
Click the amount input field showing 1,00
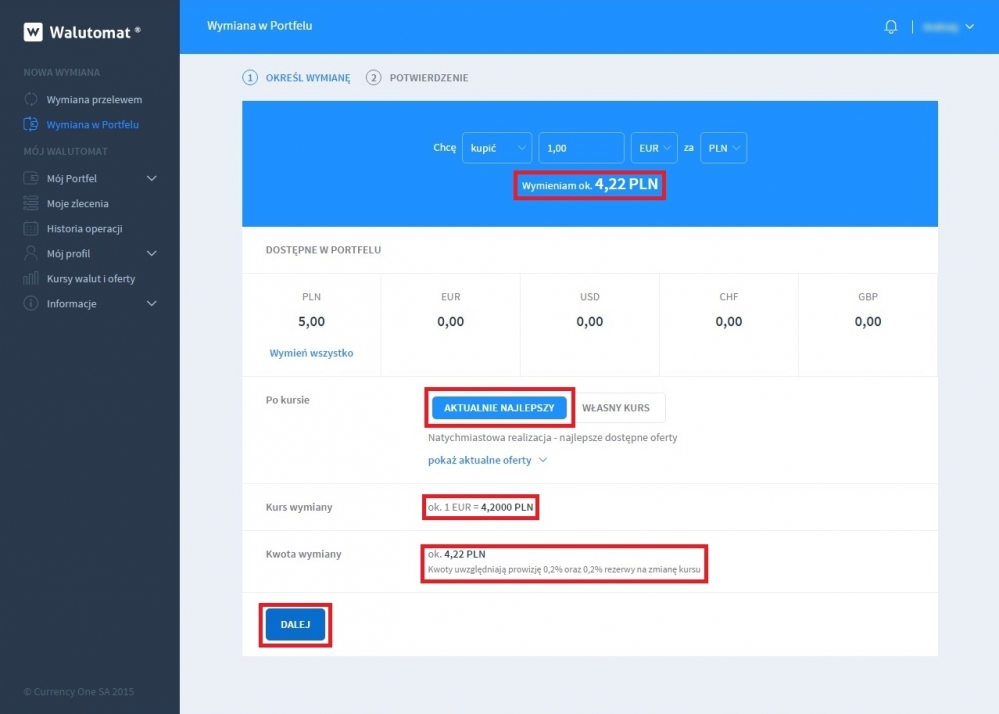581,148
